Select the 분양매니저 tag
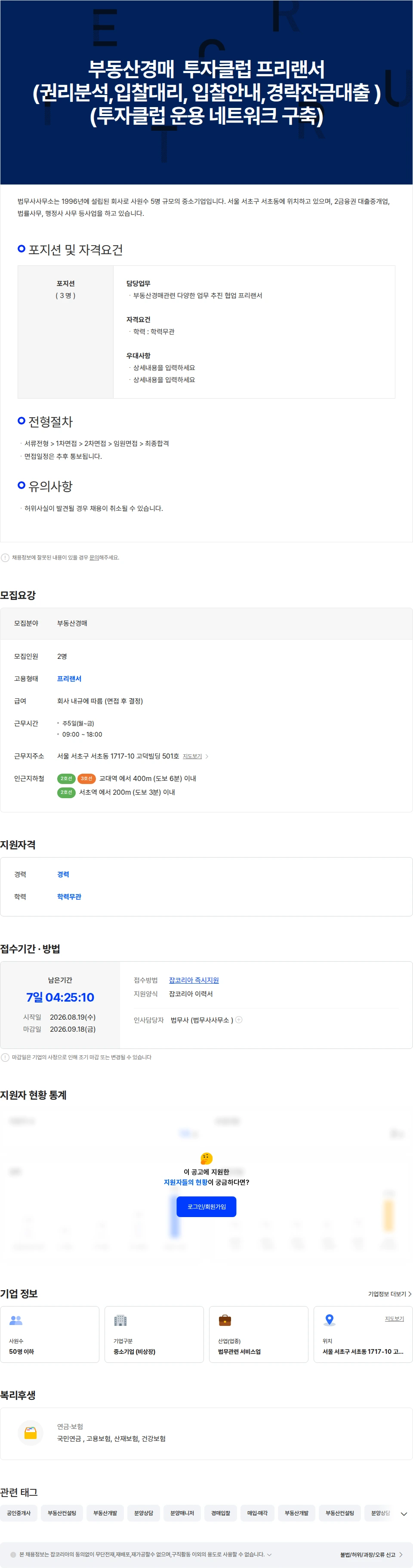Screen dimensions: 413x1568 182,1513
